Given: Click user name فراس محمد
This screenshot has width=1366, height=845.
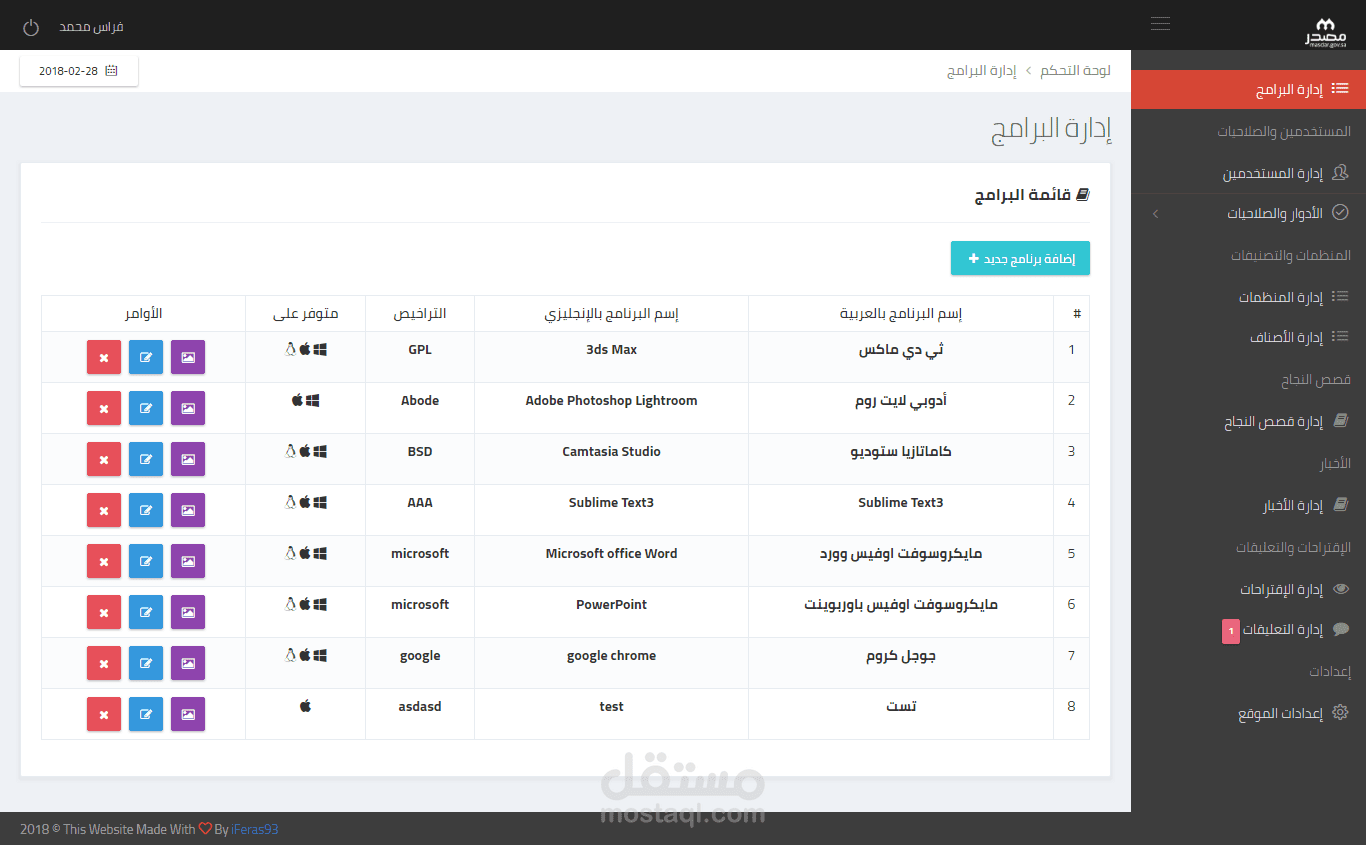Looking at the screenshot, I should click(91, 27).
